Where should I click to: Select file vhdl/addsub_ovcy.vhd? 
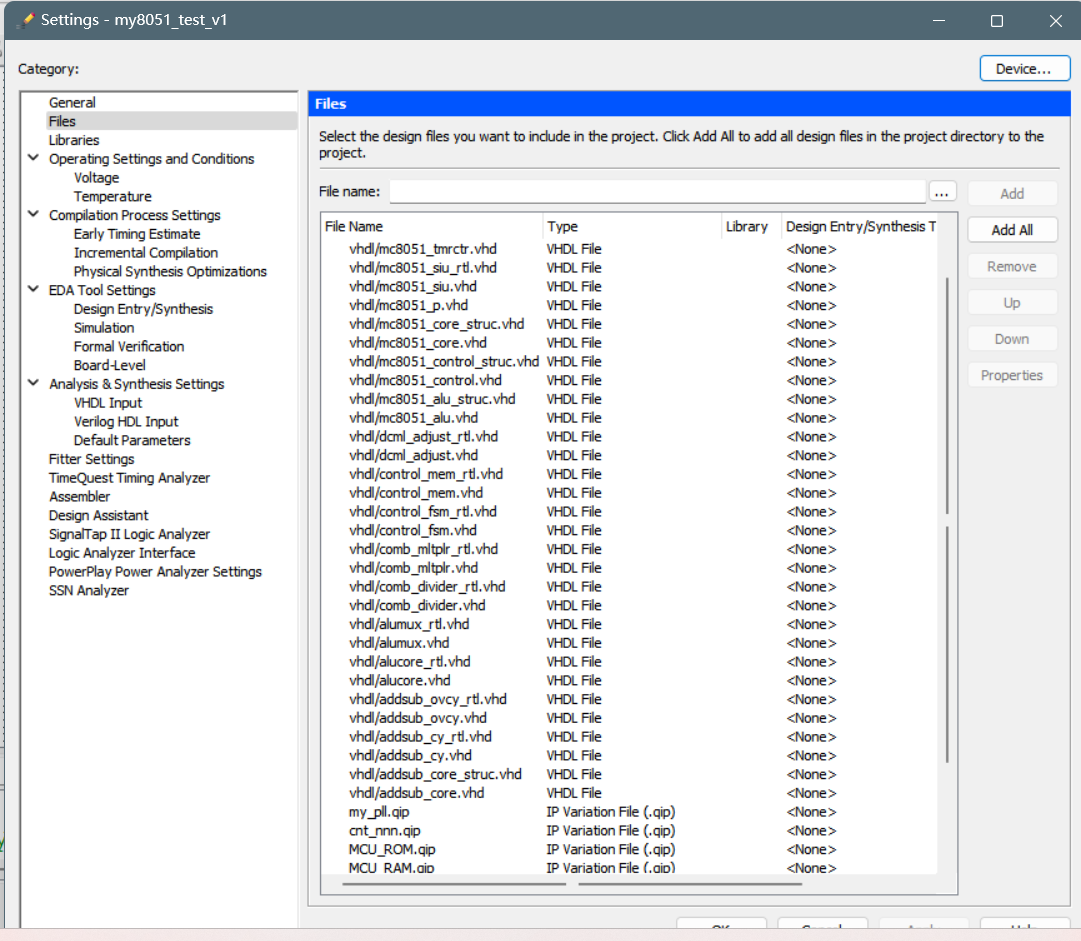click(x=418, y=718)
